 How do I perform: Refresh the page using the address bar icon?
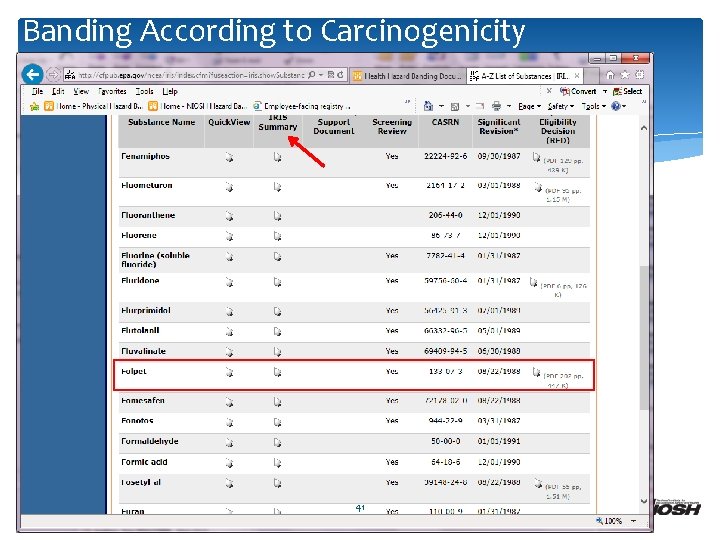tap(340, 74)
